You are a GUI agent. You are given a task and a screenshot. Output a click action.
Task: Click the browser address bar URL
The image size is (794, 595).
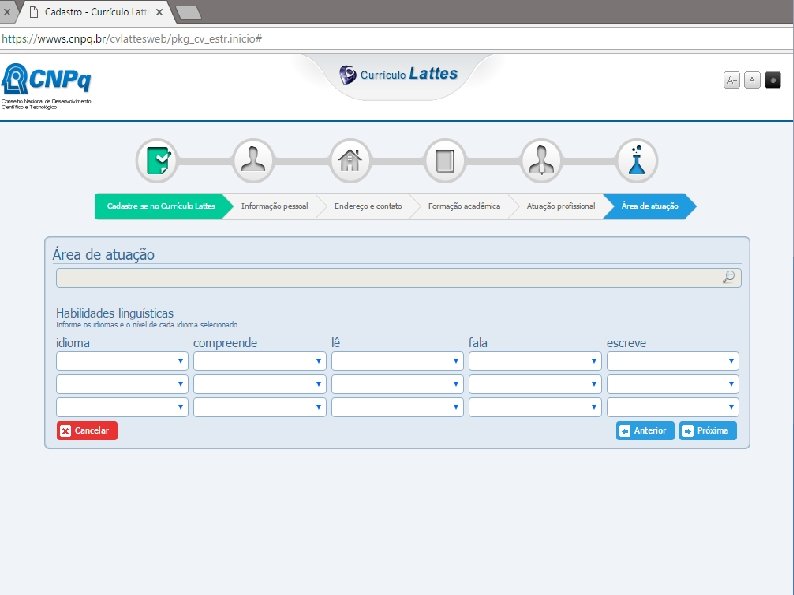click(x=132, y=39)
